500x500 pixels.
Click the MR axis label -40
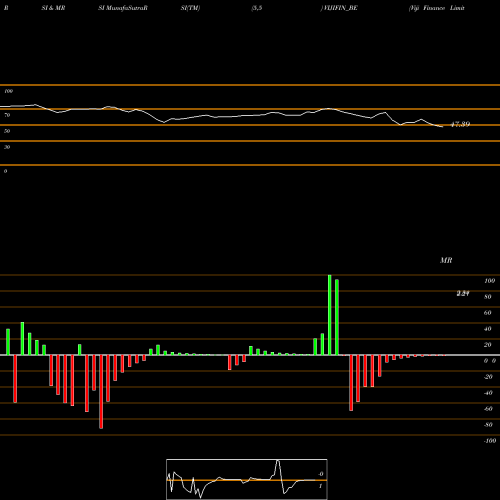pos(488,393)
